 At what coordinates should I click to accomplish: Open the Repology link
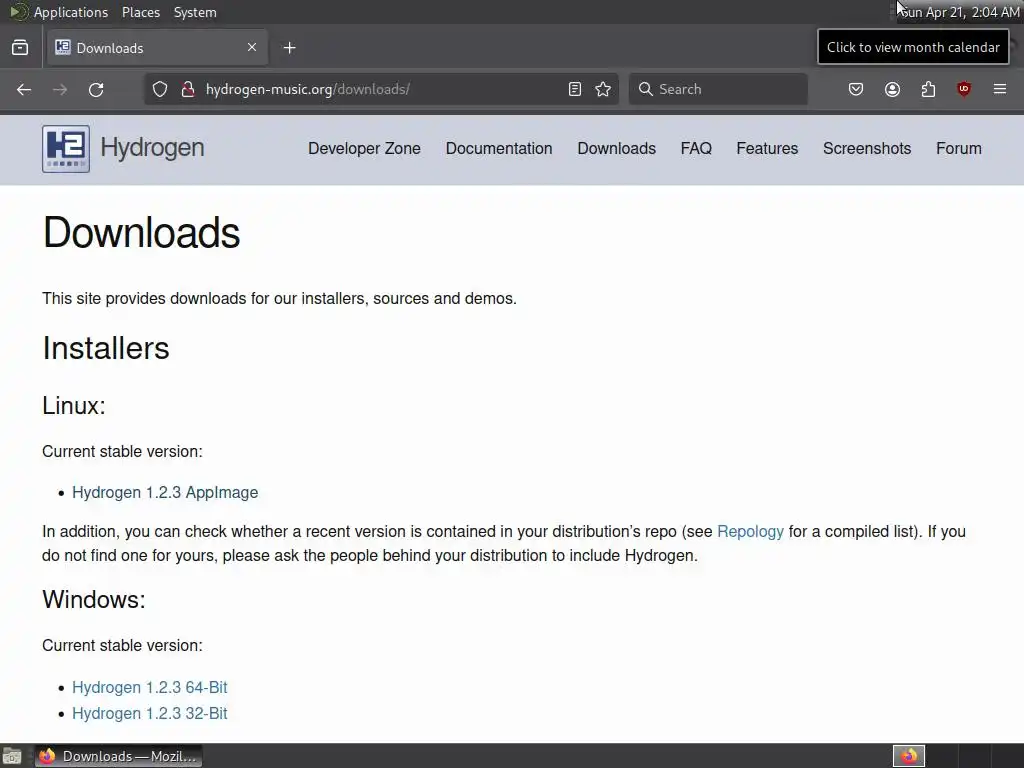click(750, 532)
